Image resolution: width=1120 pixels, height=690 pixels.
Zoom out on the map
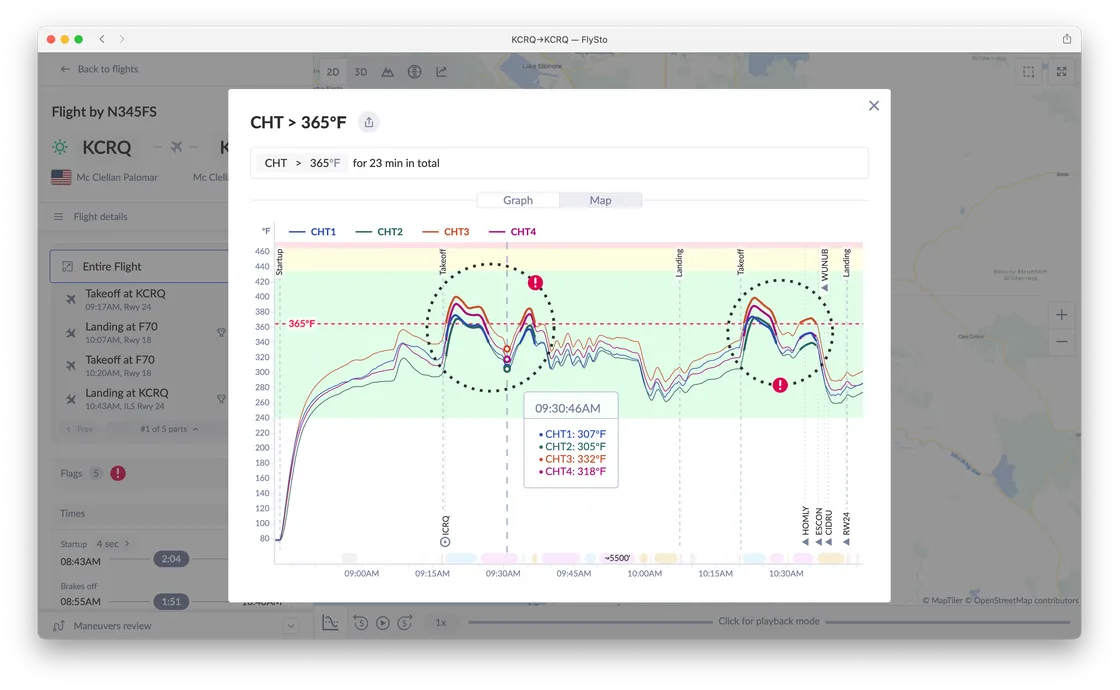[x=1061, y=341]
